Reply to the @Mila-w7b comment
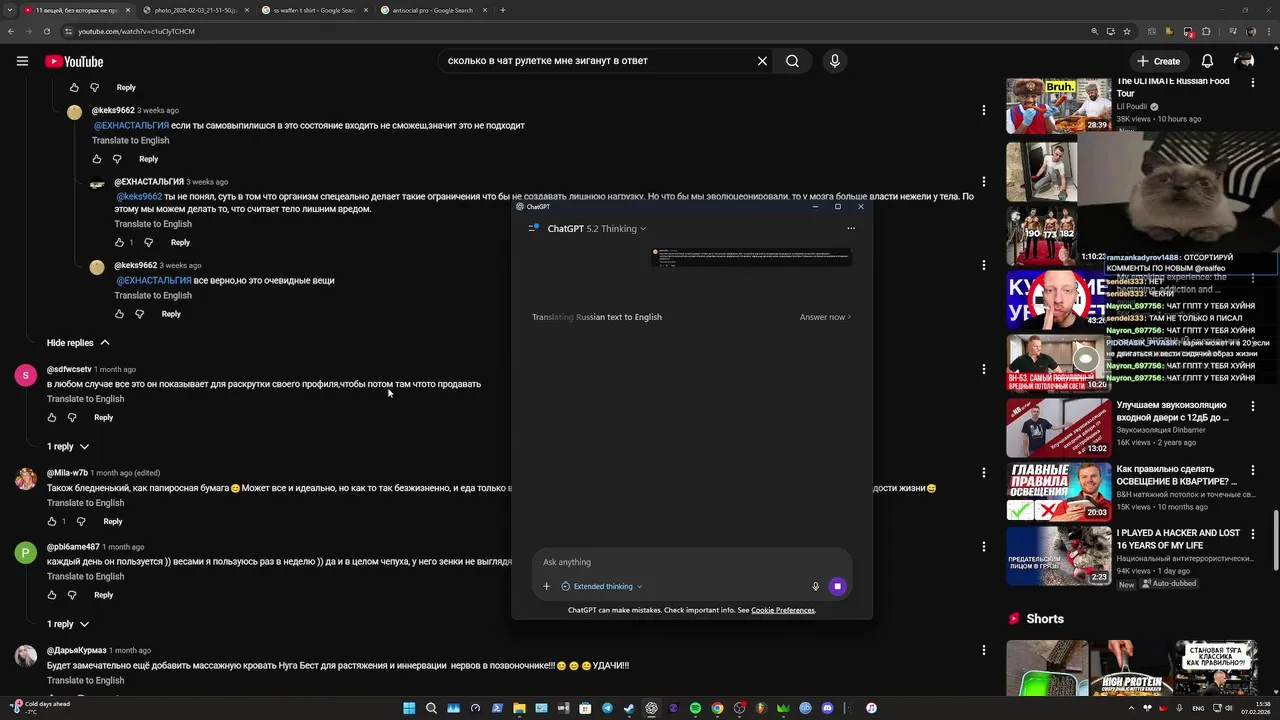Image resolution: width=1280 pixels, height=720 pixels. coord(113,521)
